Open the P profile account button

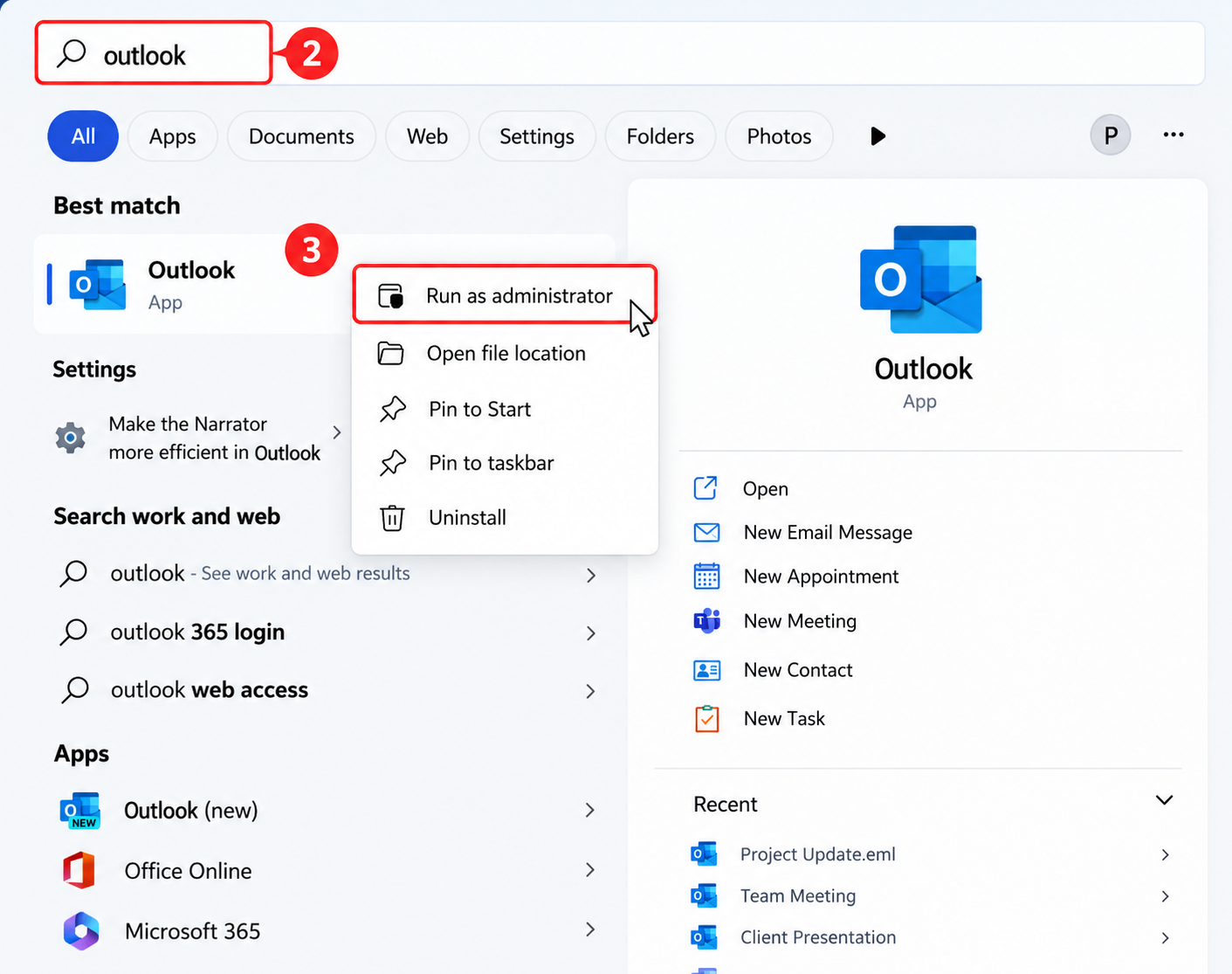1110,135
